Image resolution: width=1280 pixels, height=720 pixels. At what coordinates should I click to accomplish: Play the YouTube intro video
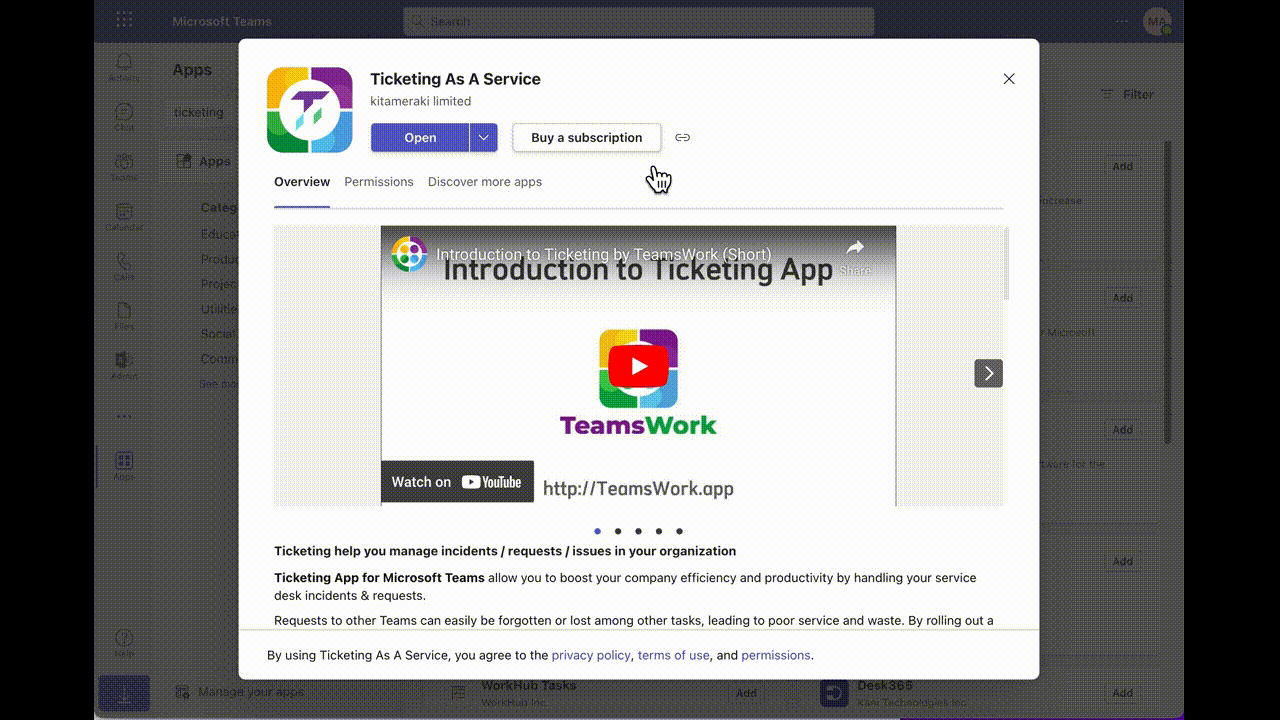(638, 366)
